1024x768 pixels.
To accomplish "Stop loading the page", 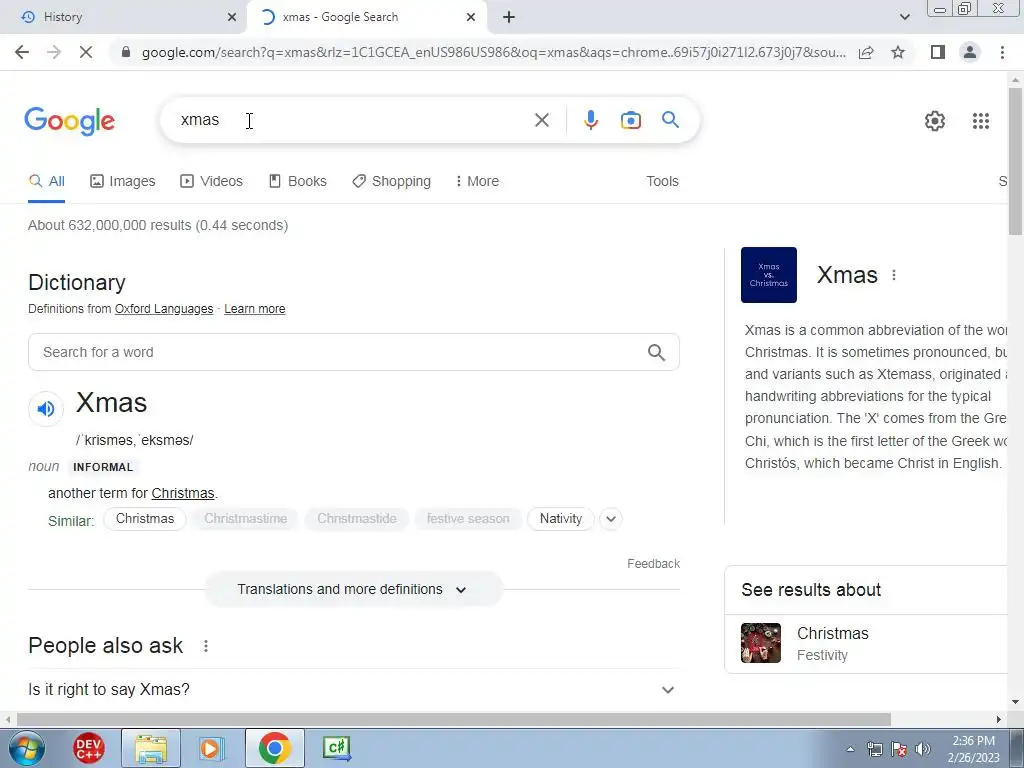I will (x=86, y=52).
